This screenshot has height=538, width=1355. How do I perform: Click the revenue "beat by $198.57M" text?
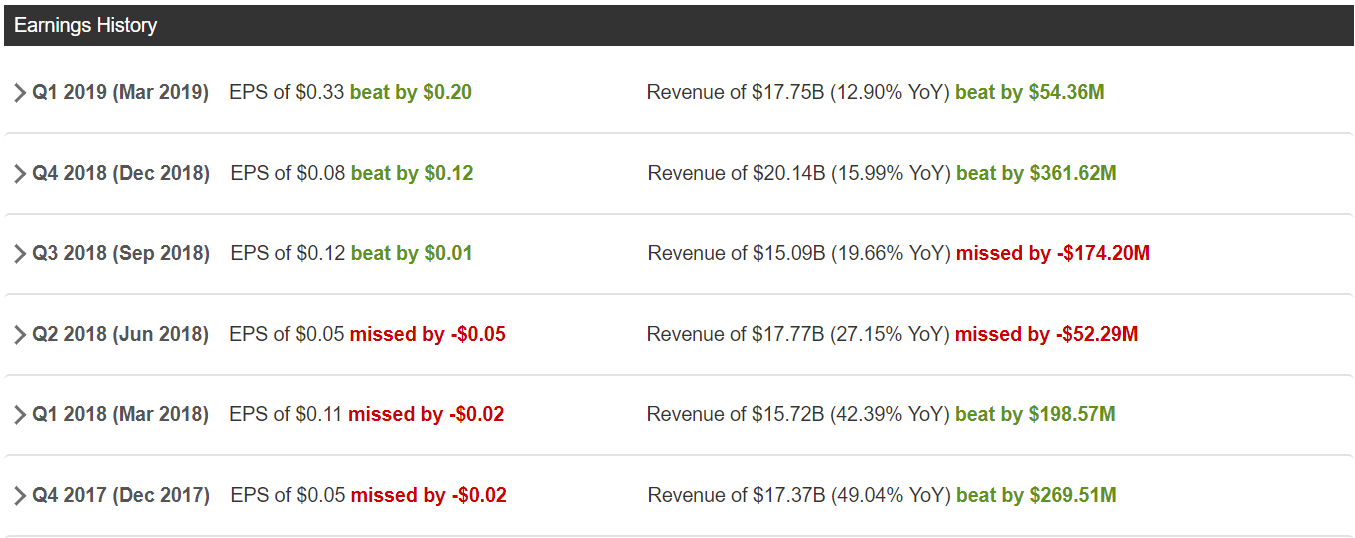point(1035,415)
